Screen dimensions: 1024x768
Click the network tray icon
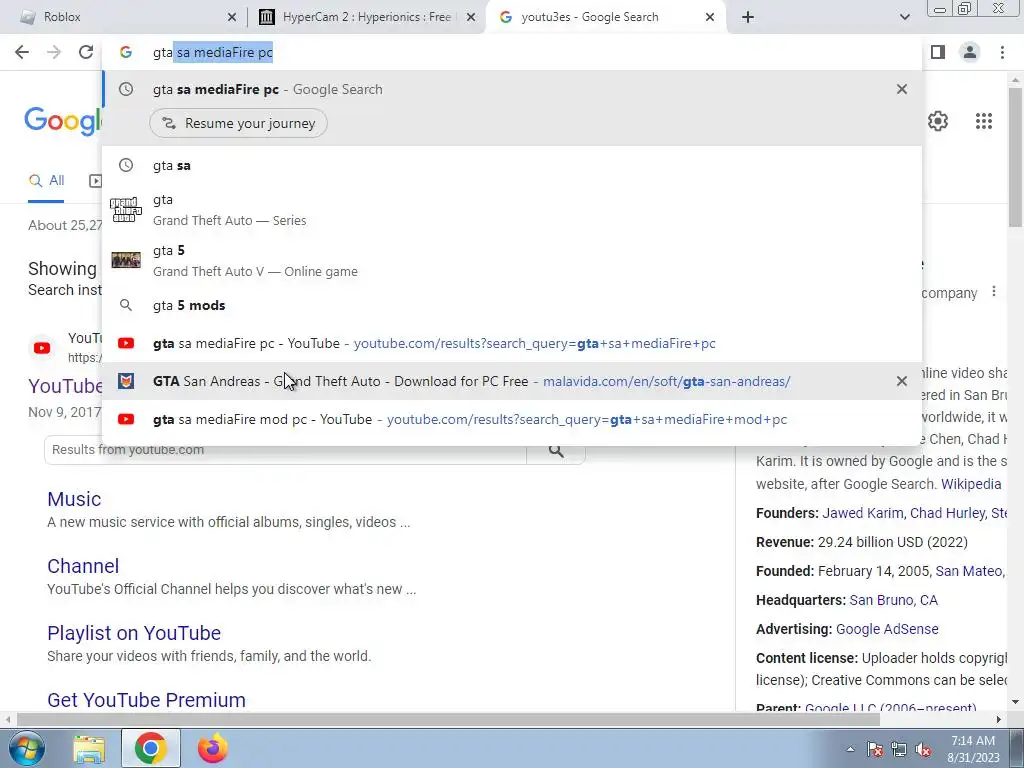coord(899,750)
